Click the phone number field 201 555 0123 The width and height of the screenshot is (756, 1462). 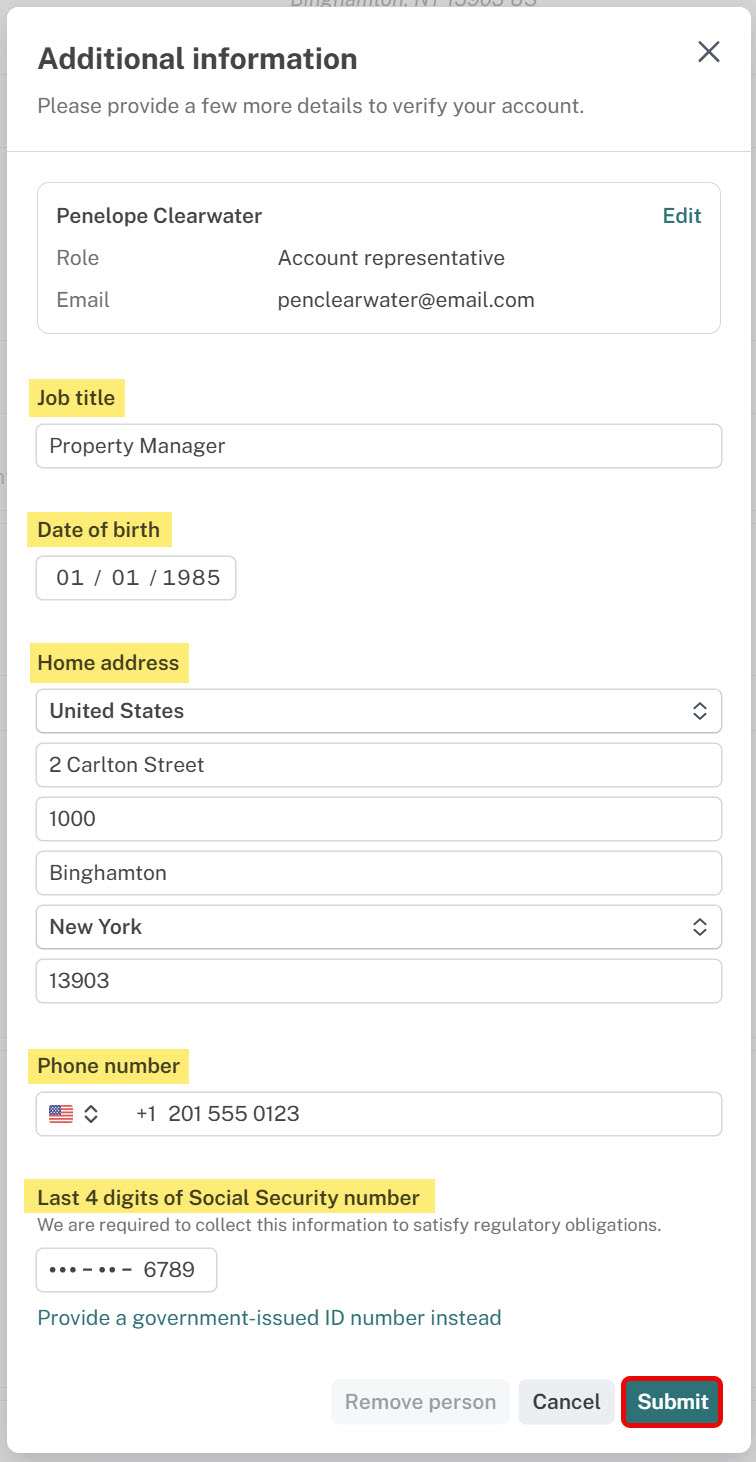[420, 1114]
